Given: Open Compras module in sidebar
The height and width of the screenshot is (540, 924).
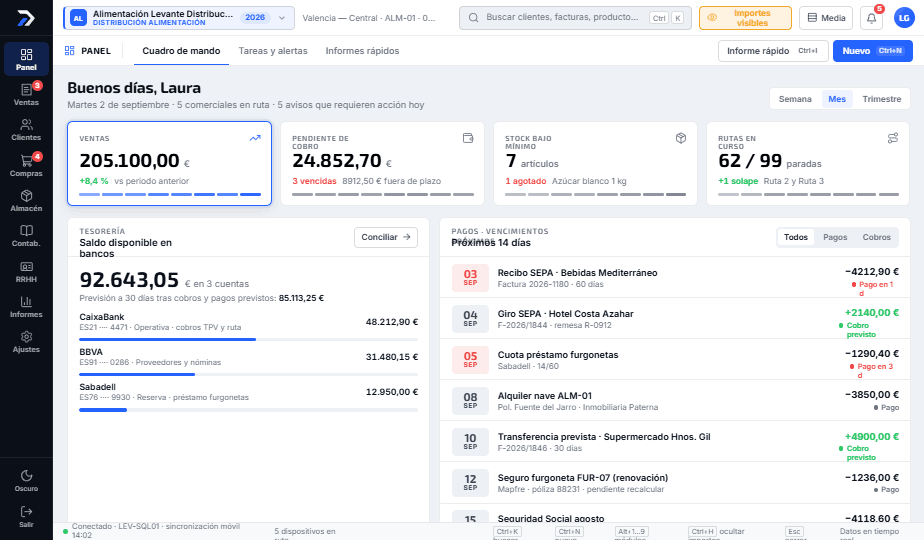Looking at the screenshot, I should coord(26,166).
